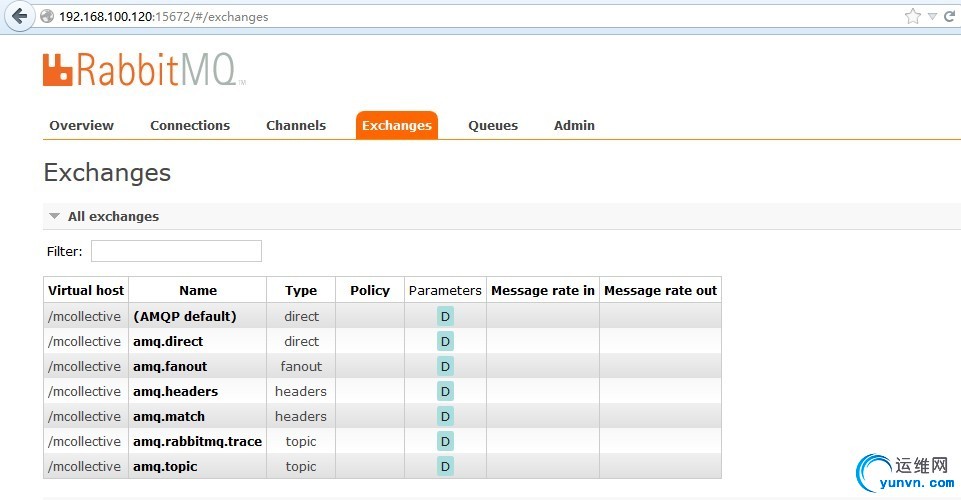Click durable D badge for amq.rabbitmq.trace

pyautogui.click(x=446, y=442)
